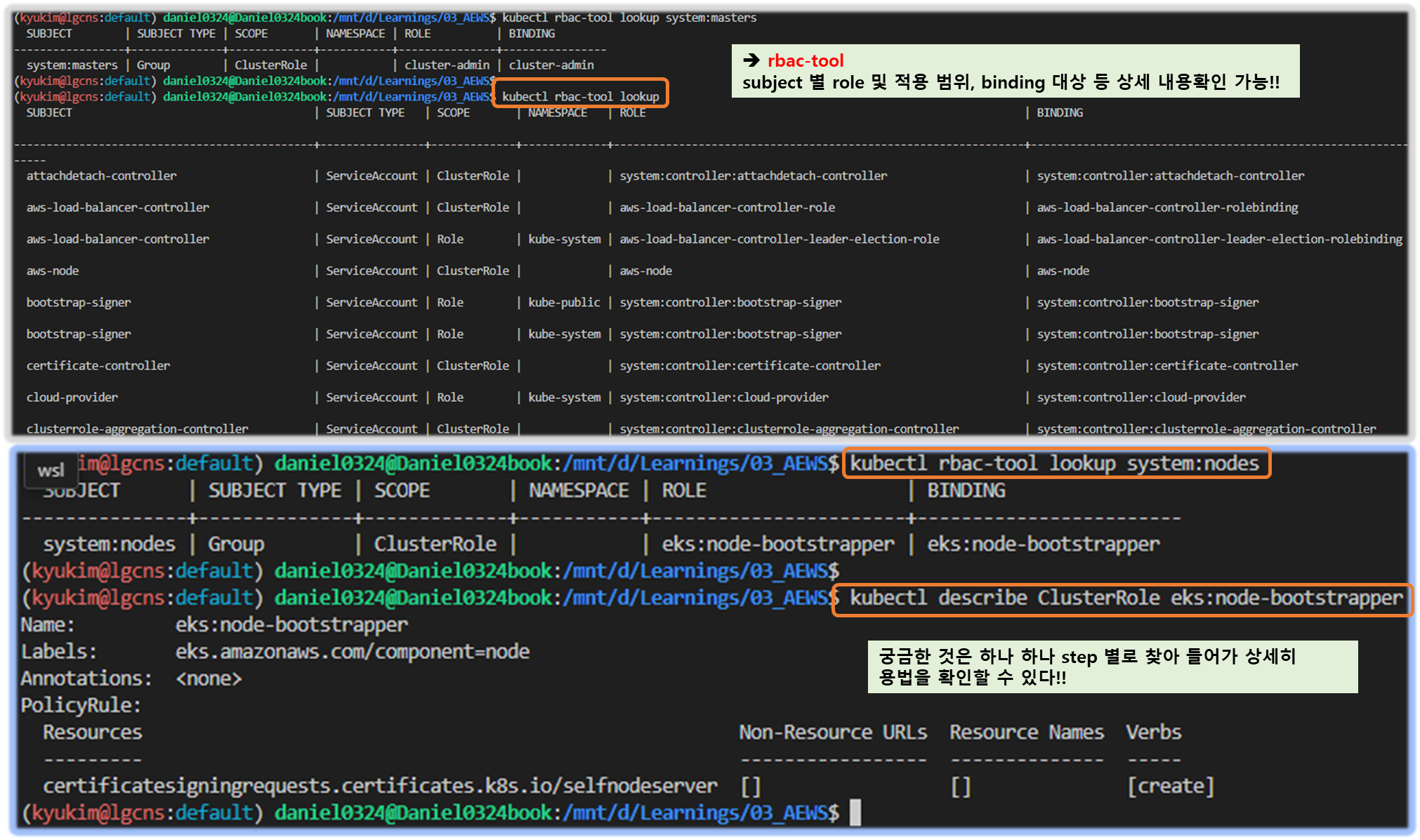
Task: Click highlighted 'kubectl rbac-tool lookup' command box
Action: click(x=581, y=96)
